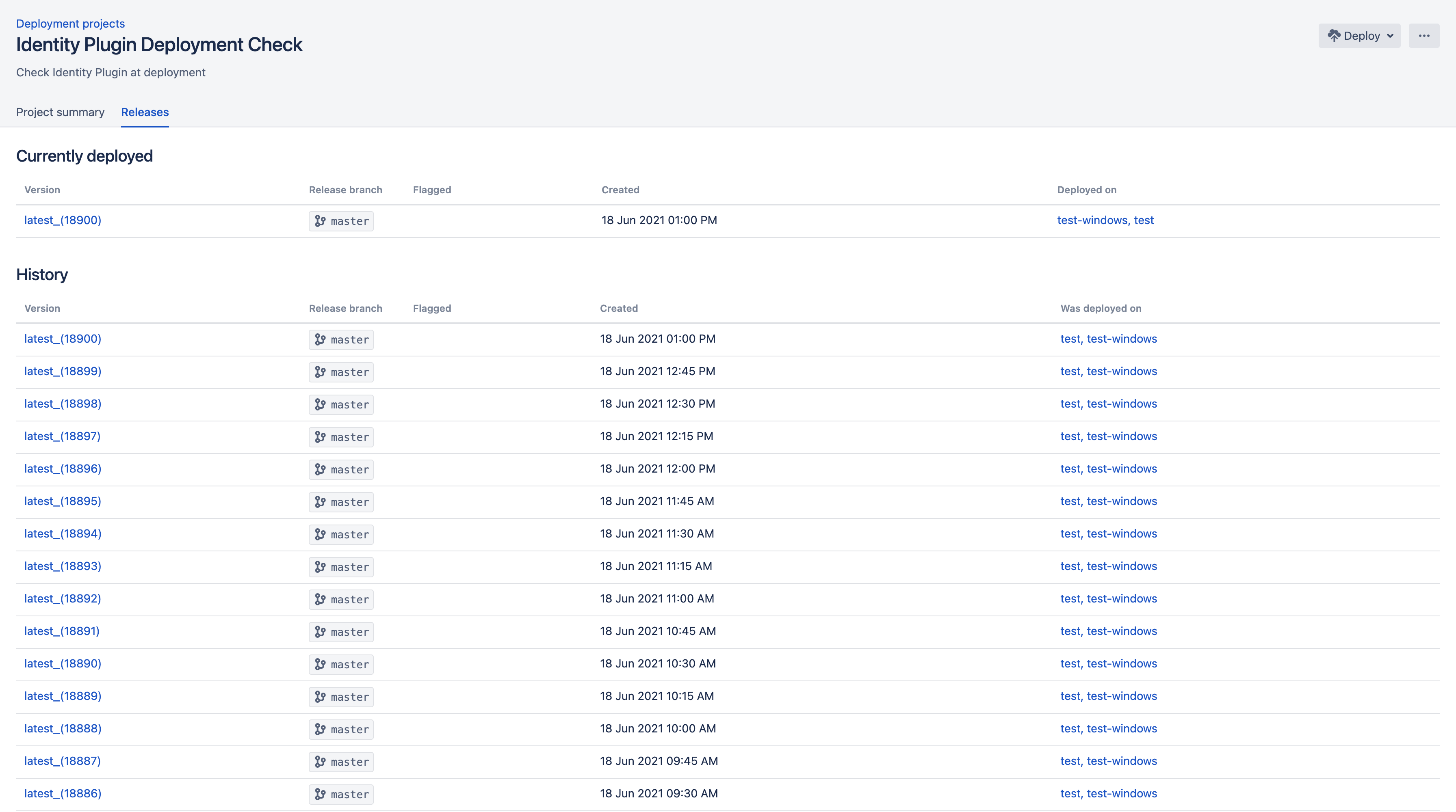The width and height of the screenshot is (1456, 812).
Task: Open test, test-windows link in 12:15 PM row
Action: tap(1108, 436)
